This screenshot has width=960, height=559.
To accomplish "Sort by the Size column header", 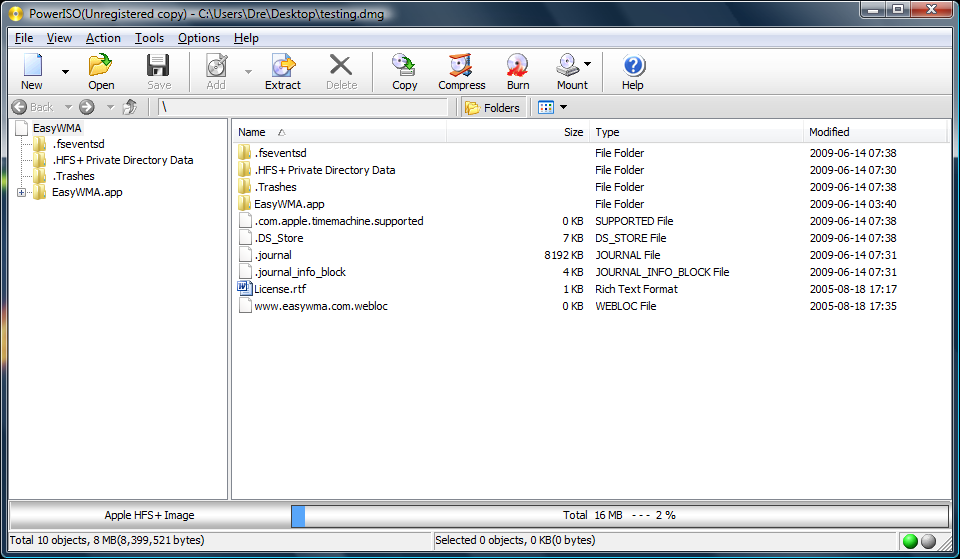I will tap(518, 132).
